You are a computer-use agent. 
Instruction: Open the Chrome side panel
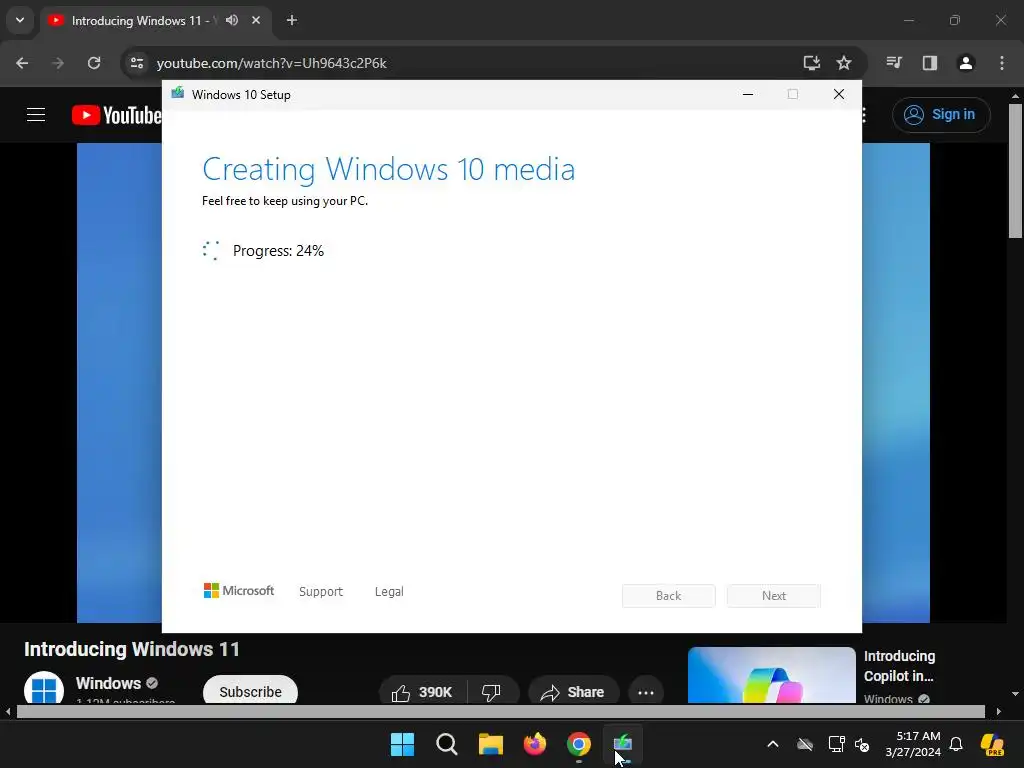pos(930,63)
